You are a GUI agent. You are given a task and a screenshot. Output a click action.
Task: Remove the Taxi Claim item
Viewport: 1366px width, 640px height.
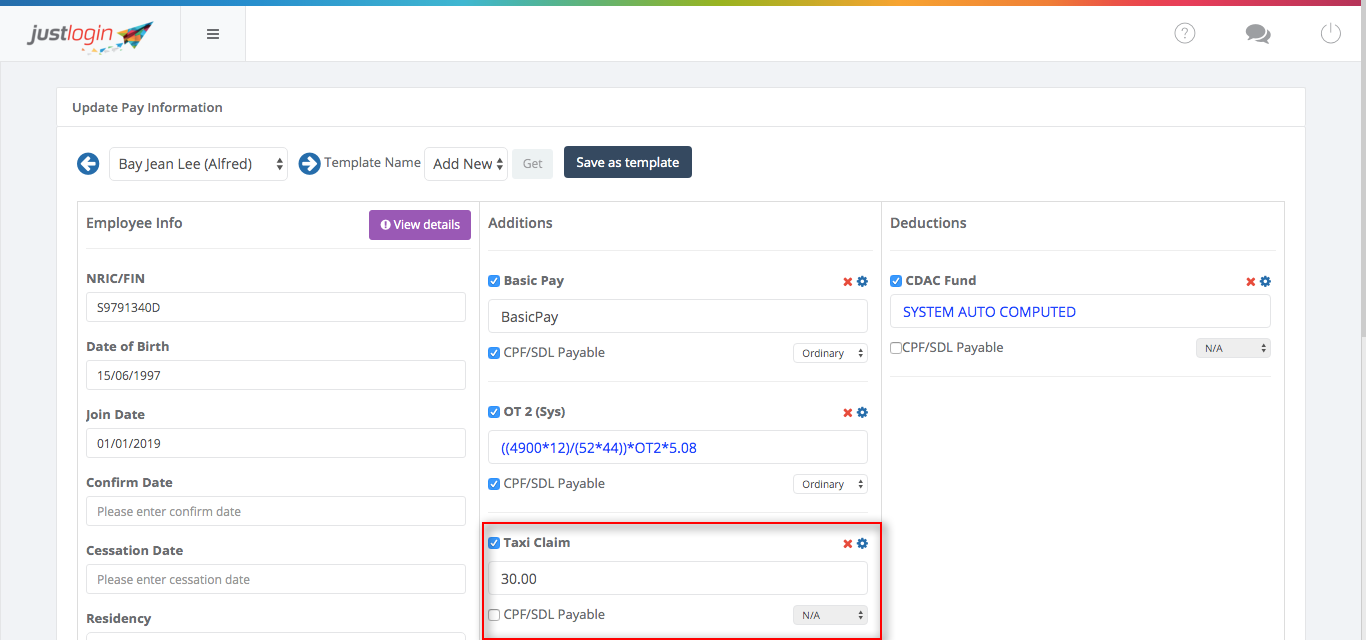pyautogui.click(x=848, y=544)
